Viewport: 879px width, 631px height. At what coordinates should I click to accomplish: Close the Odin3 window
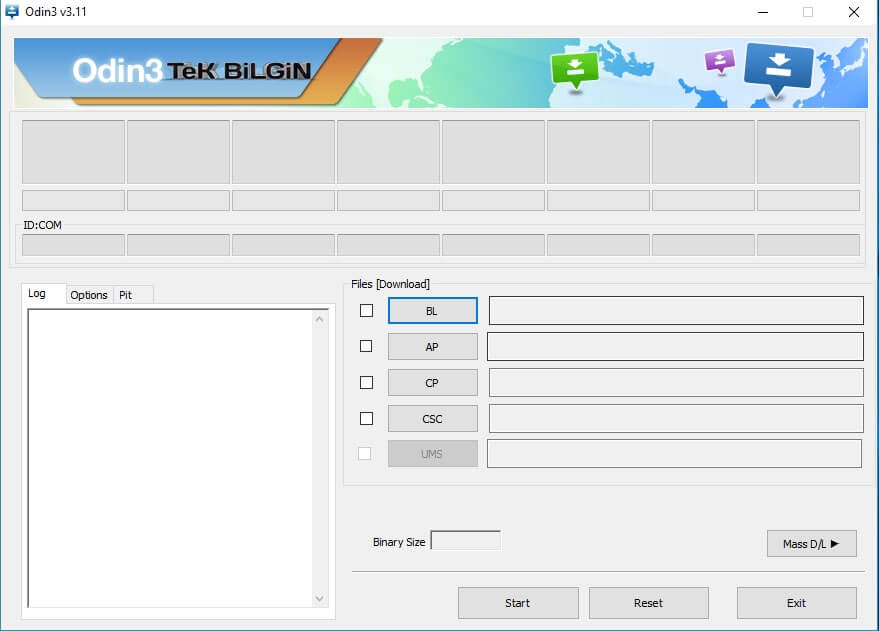tap(854, 12)
